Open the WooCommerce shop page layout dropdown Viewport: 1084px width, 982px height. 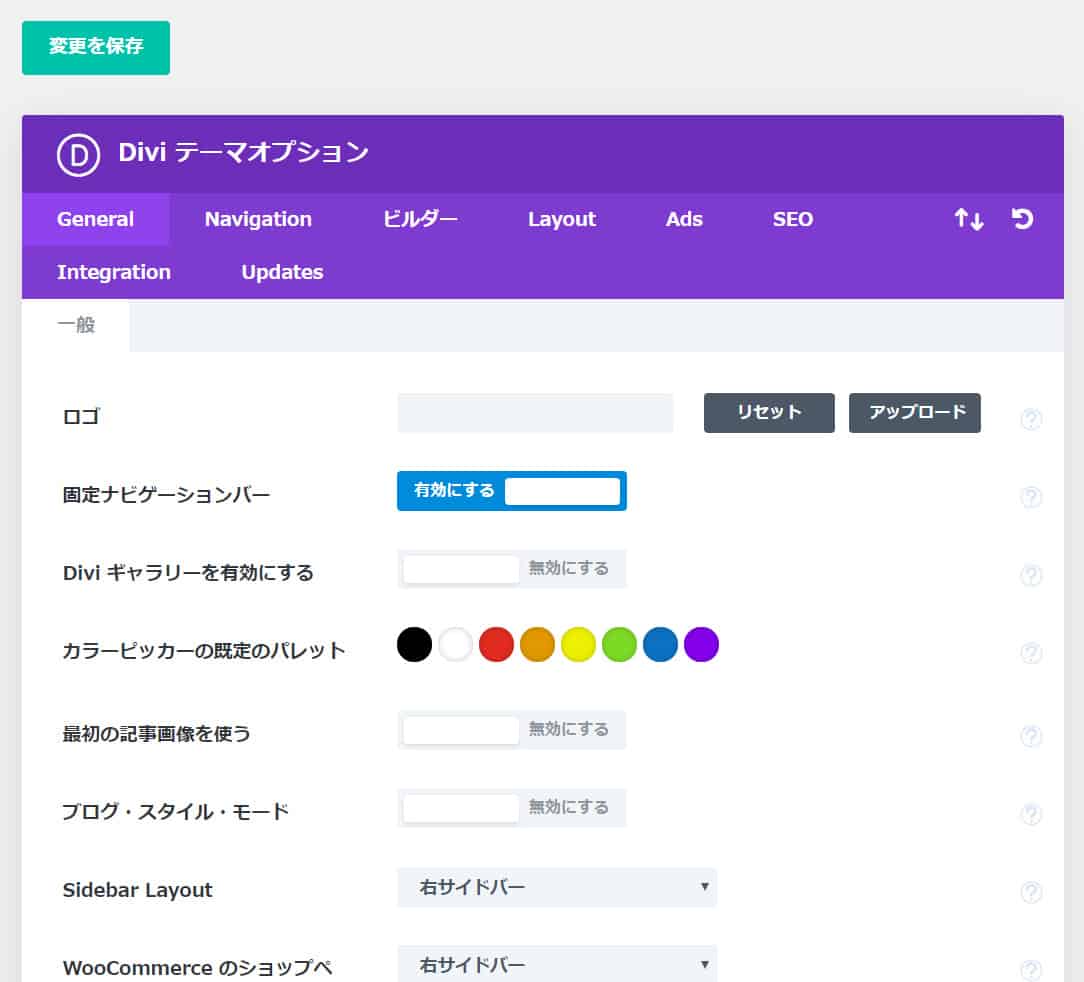(557, 964)
